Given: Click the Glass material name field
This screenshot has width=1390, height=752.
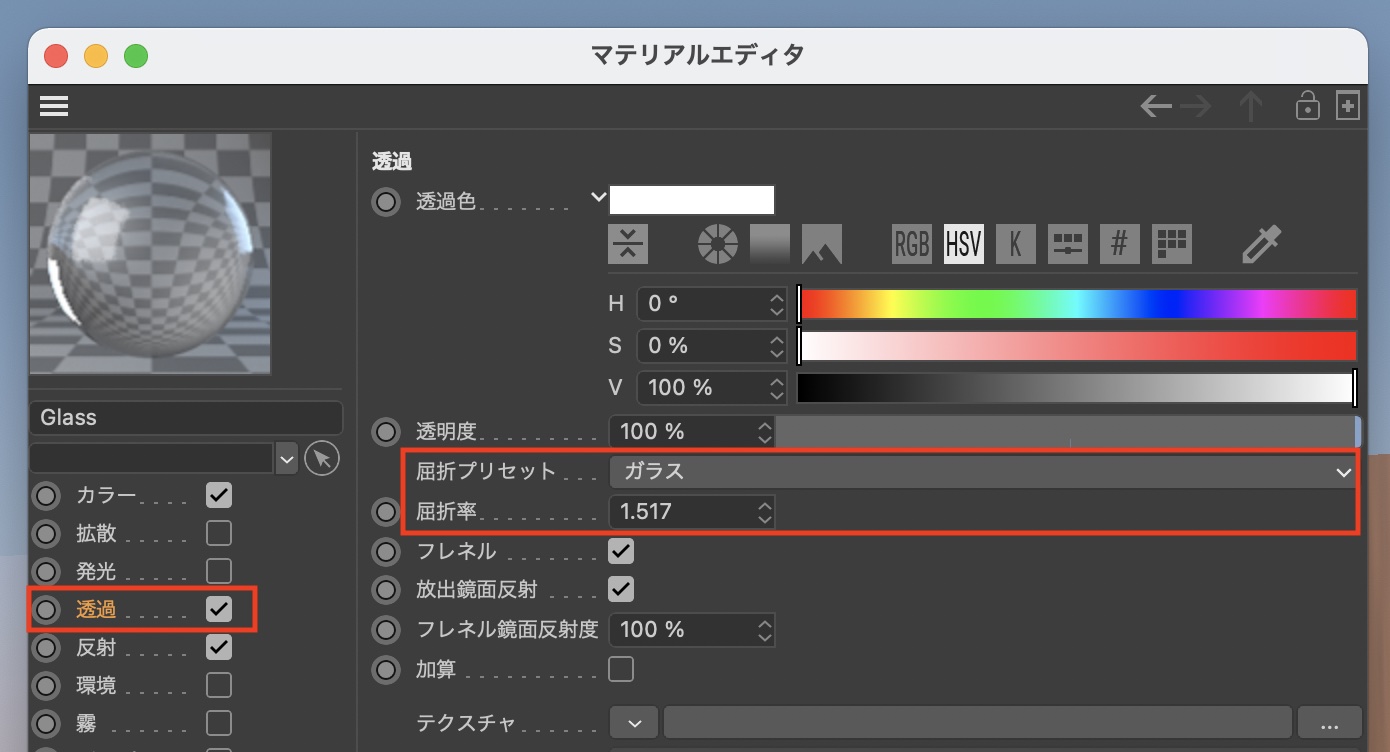Looking at the screenshot, I should point(186,418).
